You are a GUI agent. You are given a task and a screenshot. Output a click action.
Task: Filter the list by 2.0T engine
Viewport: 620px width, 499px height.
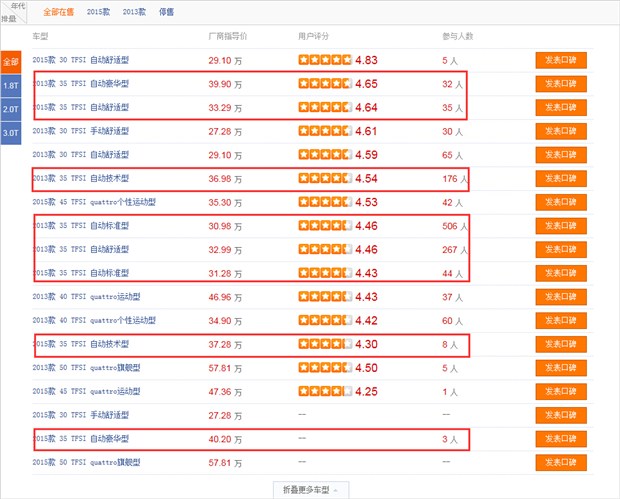pos(10,108)
